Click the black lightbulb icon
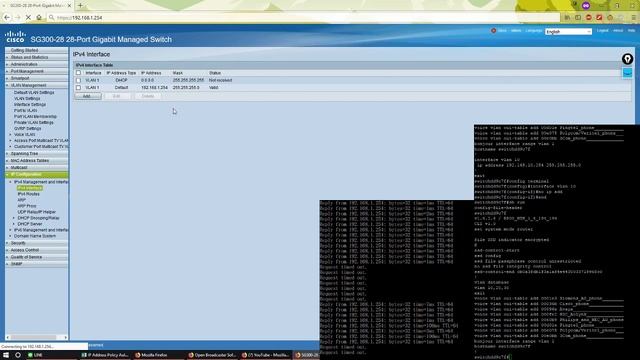Viewport: 640px width, 360px height. coord(627,59)
